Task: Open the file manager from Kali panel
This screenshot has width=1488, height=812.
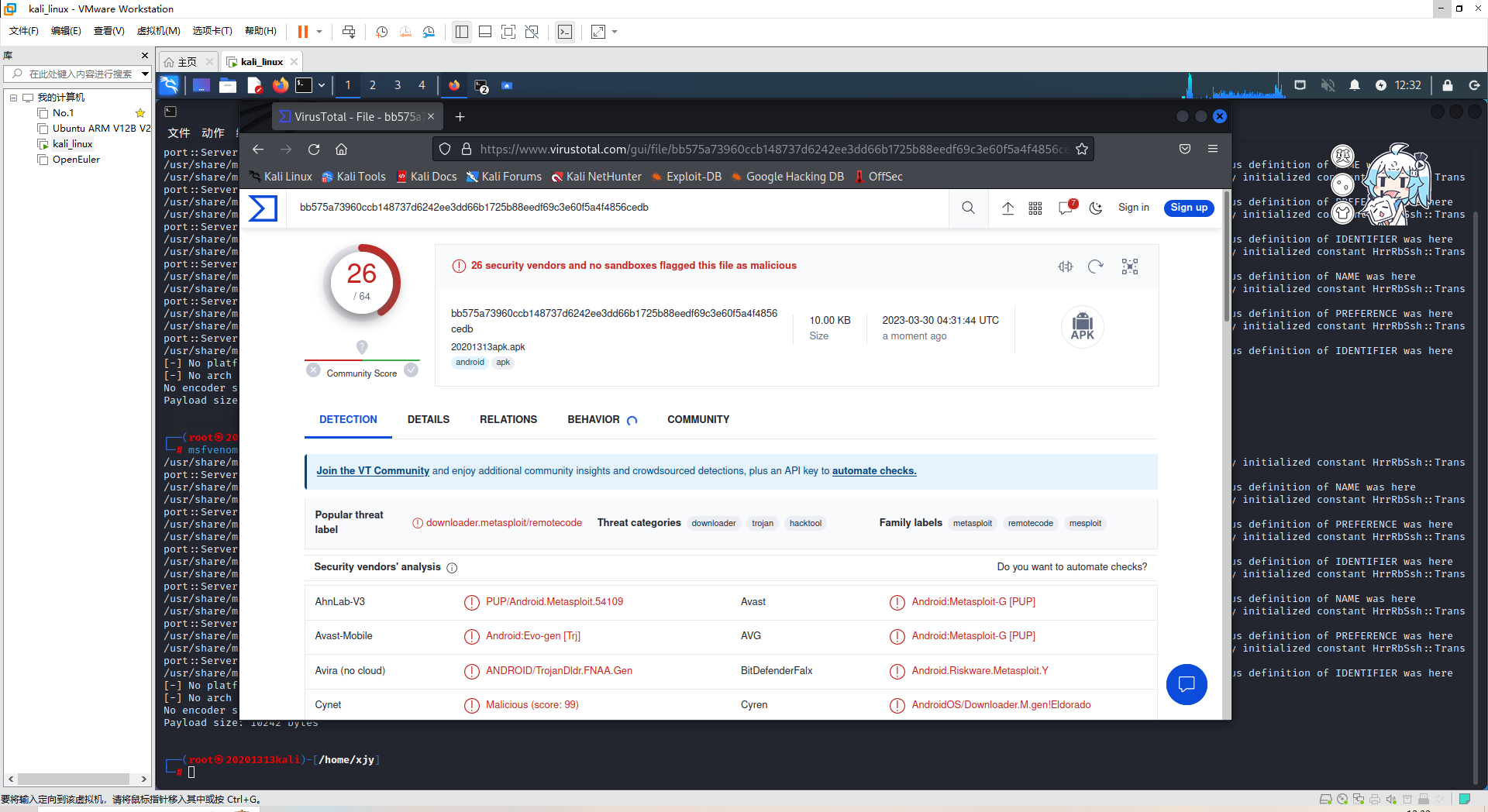Action: [228, 85]
